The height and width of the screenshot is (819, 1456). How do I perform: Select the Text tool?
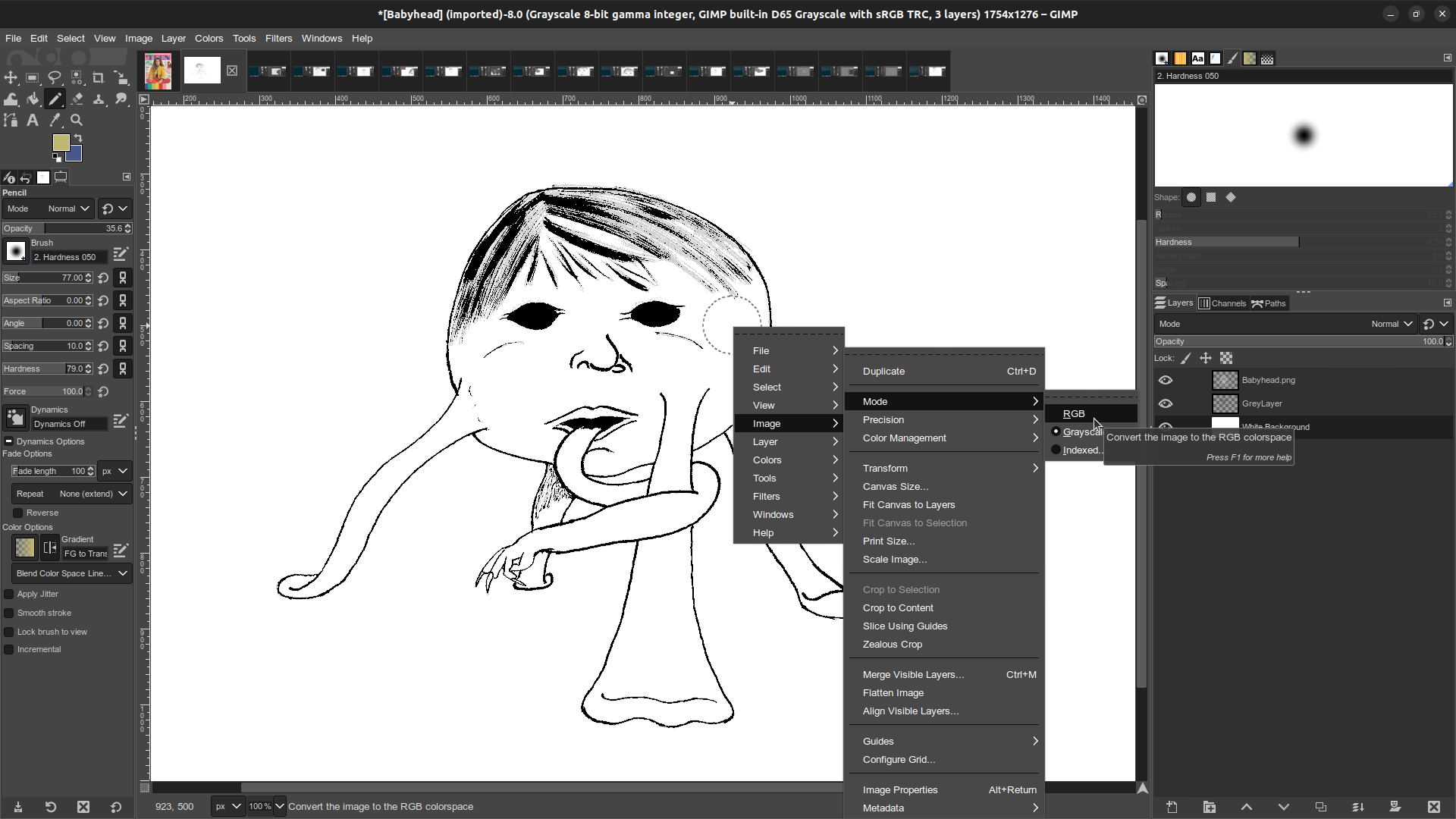pos(32,120)
